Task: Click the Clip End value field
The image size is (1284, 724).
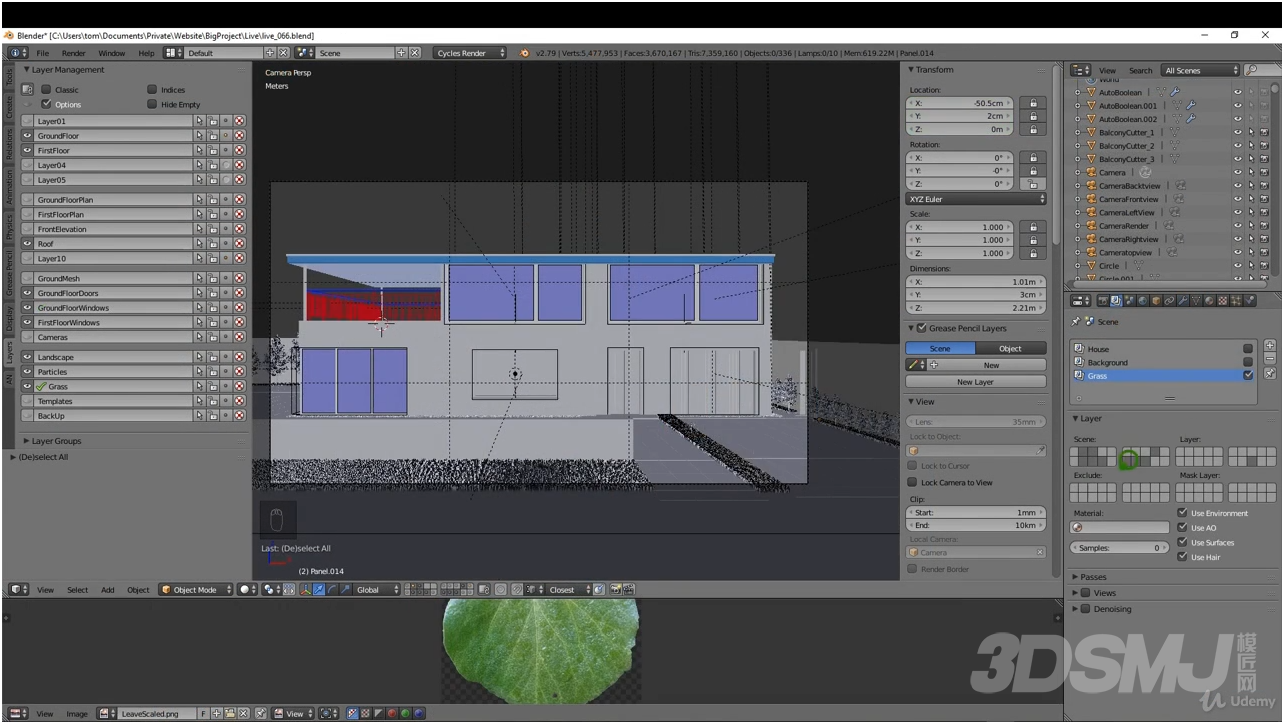Action: 976,526
